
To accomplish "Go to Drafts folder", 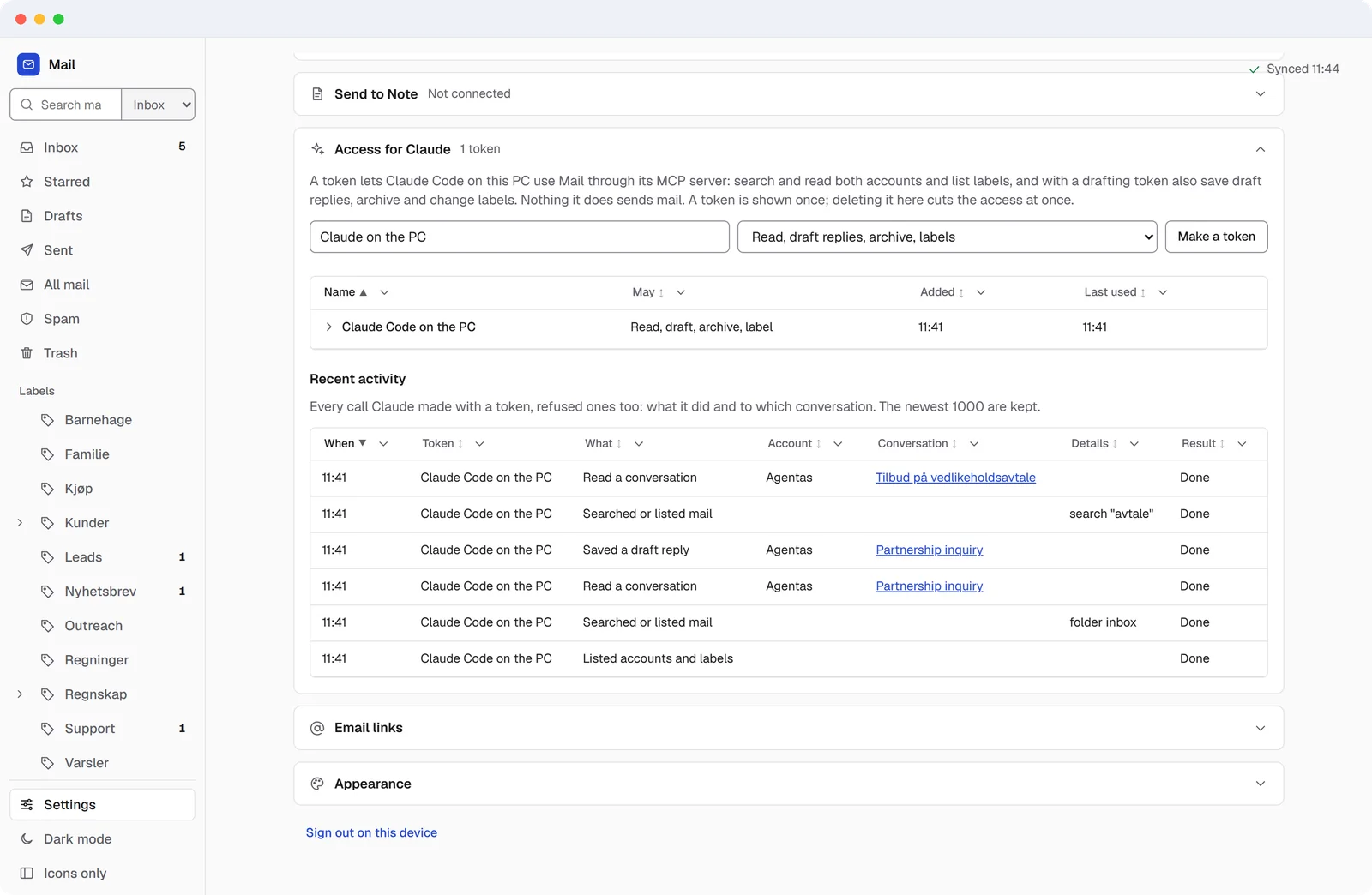I will [x=102, y=216].
